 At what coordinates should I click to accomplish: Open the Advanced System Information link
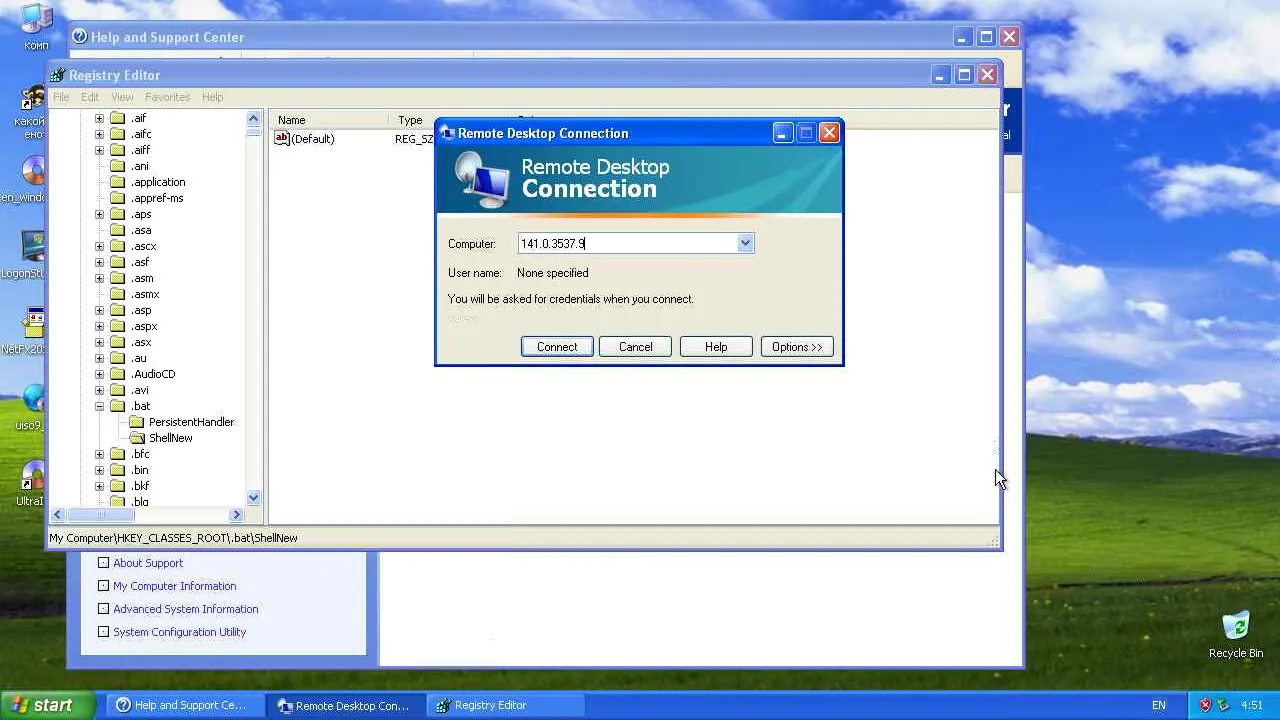click(186, 609)
